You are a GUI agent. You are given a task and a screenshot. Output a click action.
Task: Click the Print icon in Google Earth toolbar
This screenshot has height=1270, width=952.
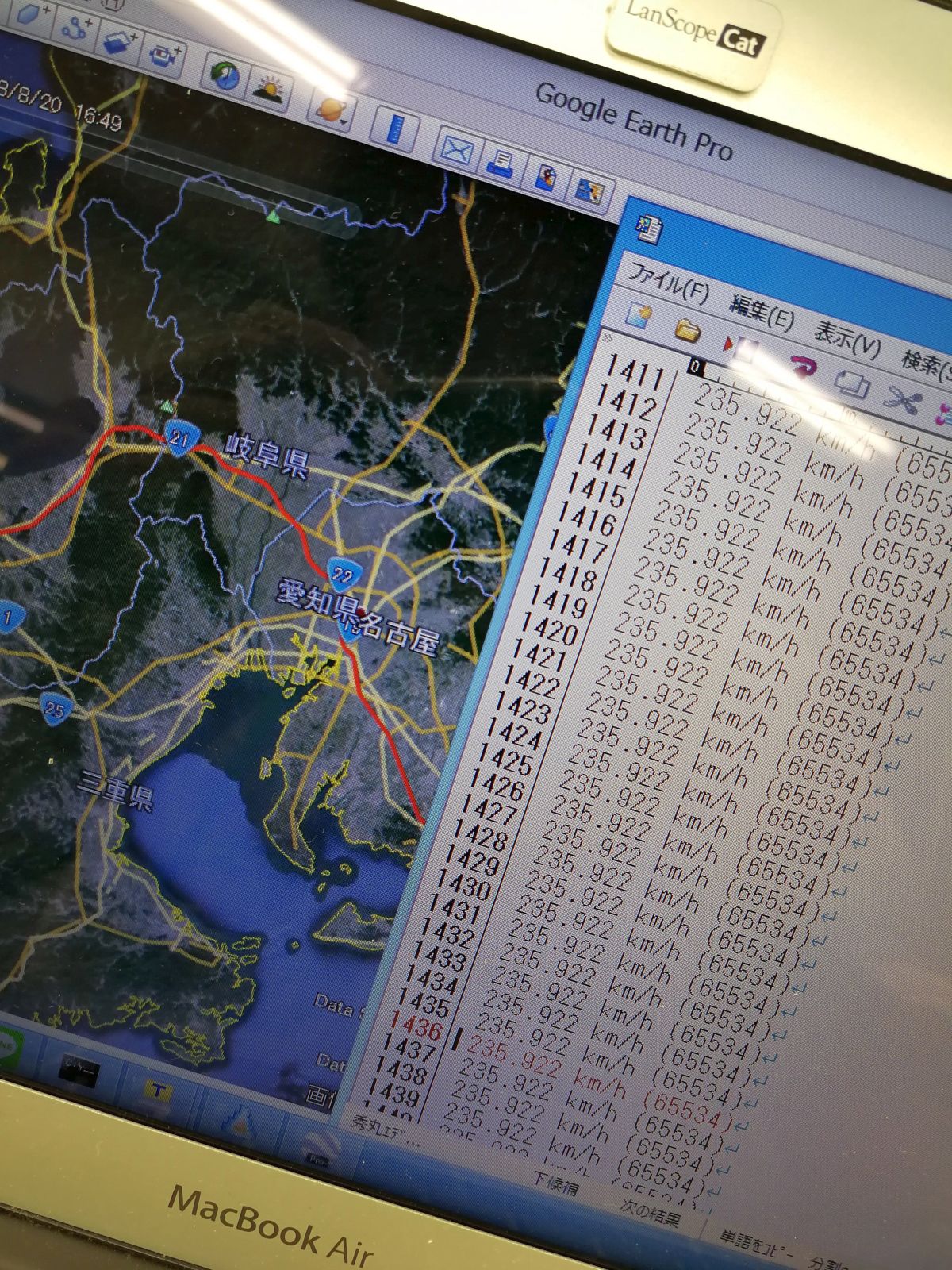[x=501, y=164]
